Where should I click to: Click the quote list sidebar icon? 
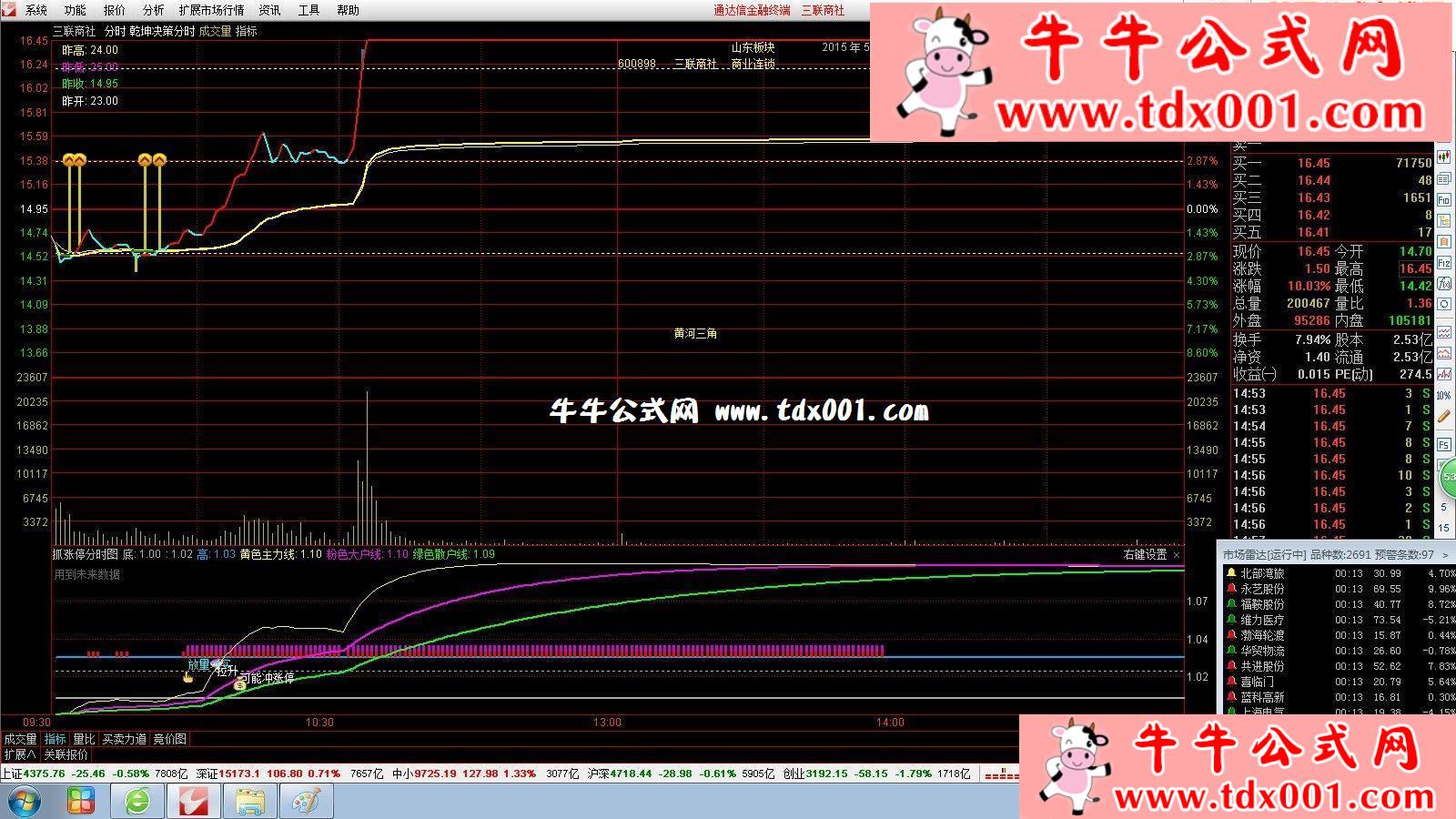coord(1443,178)
